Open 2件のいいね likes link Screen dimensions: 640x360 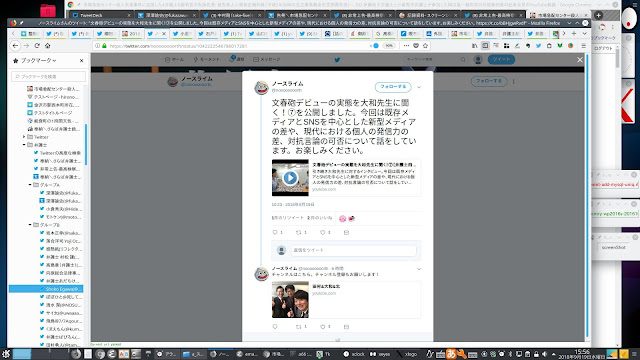pyautogui.click(x=320, y=218)
